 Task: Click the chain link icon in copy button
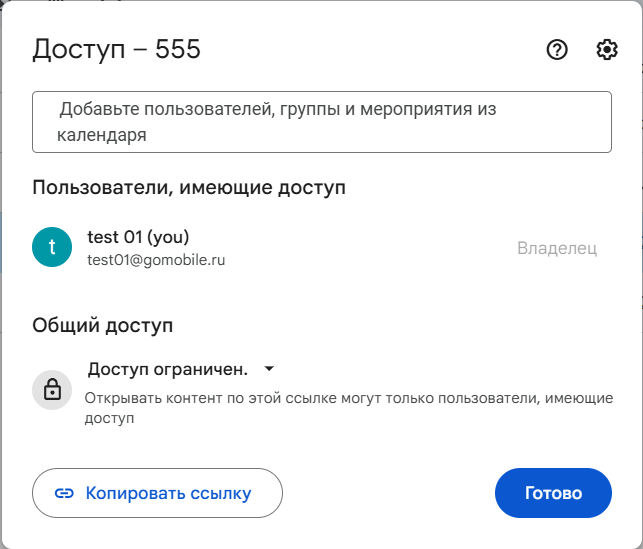65,493
